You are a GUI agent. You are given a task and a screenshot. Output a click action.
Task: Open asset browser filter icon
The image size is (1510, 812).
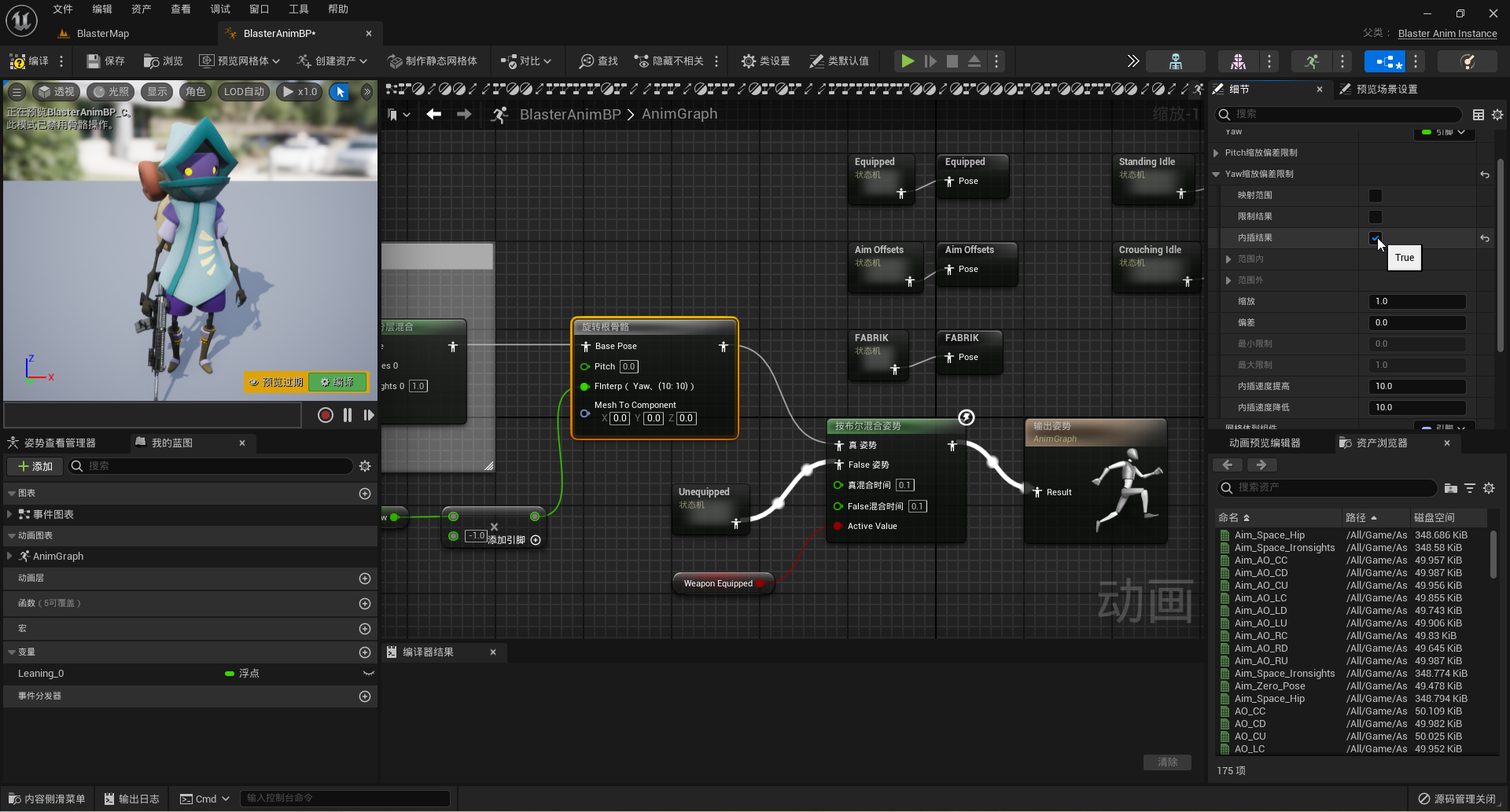tap(1470, 488)
